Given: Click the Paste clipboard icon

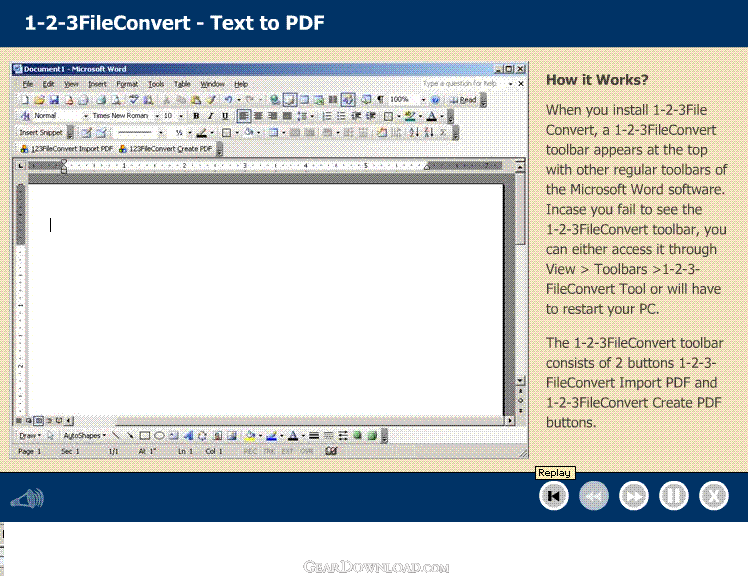Looking at the screenshot, I should tap(196, 100).
